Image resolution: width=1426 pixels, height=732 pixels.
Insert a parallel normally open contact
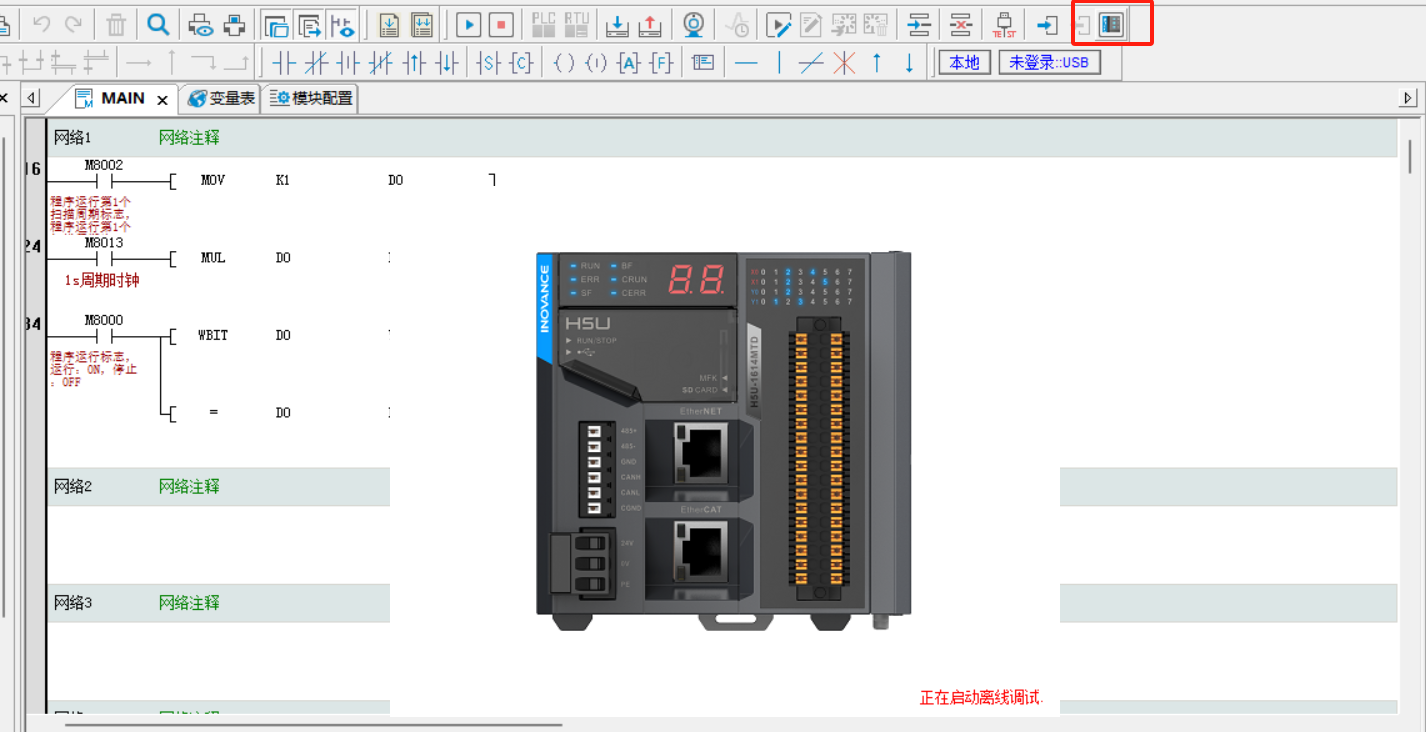tap(348, 63)
